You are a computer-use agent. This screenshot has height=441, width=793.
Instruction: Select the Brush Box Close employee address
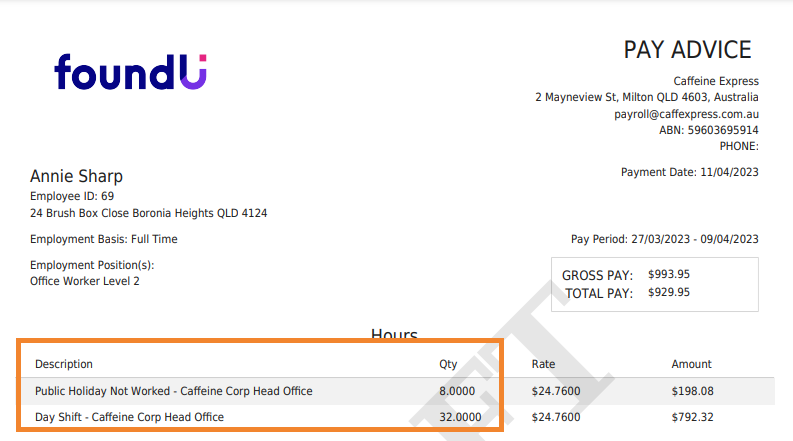pos(148,213)
